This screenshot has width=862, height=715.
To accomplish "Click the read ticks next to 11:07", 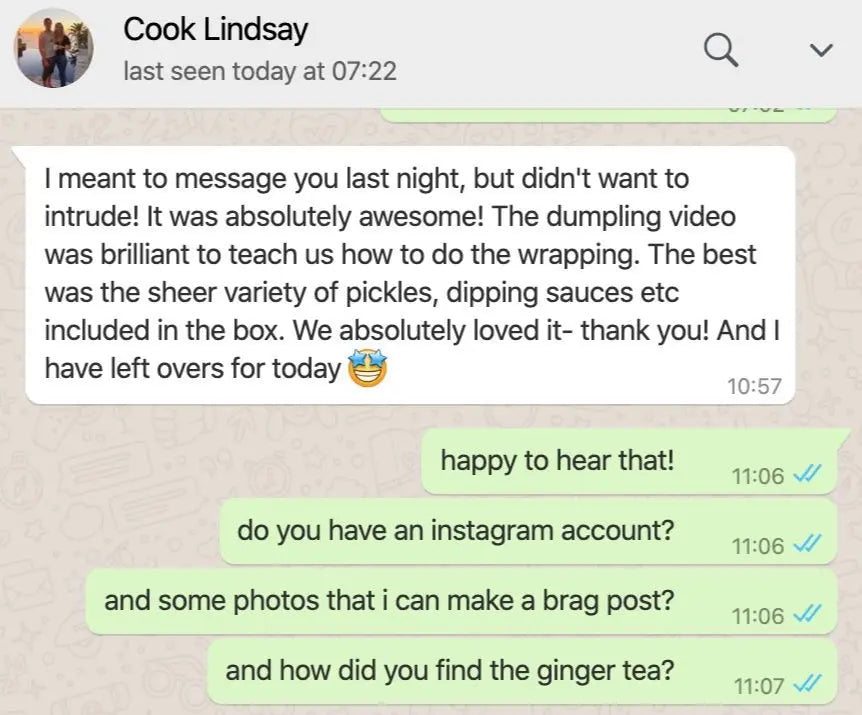I will click(x=807, y=684).
